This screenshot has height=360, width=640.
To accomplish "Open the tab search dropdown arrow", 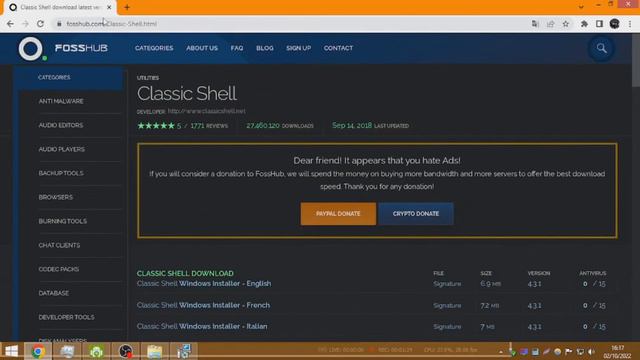I will [581, 7].
